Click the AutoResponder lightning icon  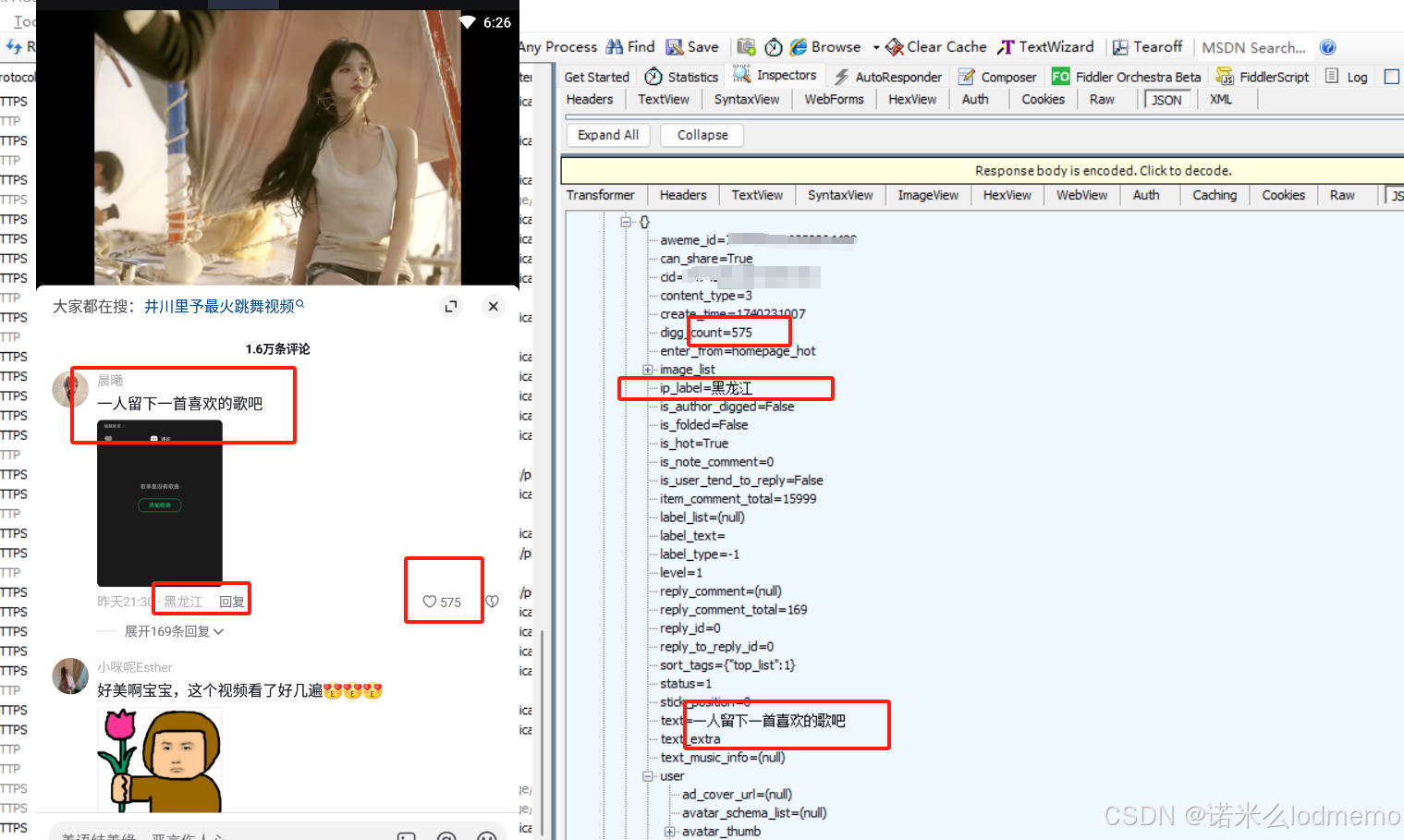pos(841,77)
